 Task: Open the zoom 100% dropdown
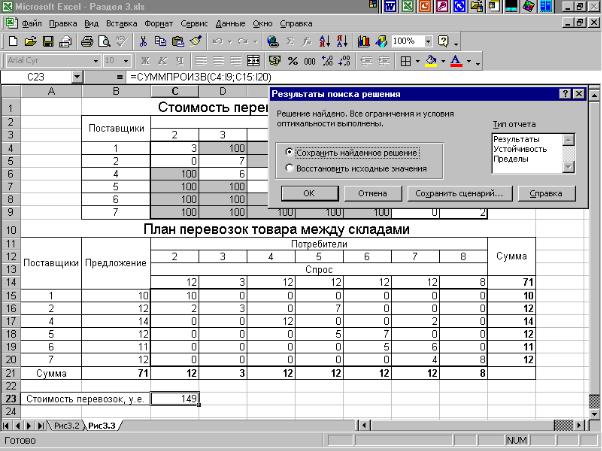[428, 41]
